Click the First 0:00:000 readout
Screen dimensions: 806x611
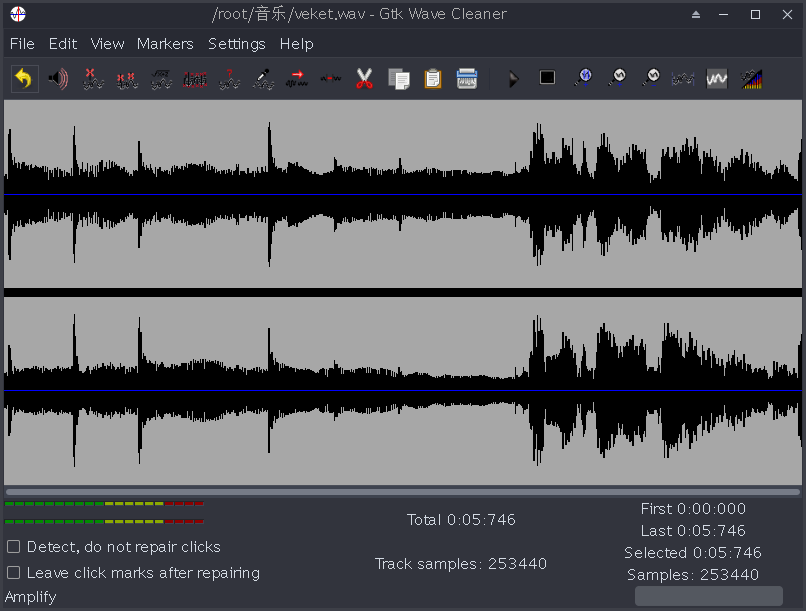(x=693, y=509)
